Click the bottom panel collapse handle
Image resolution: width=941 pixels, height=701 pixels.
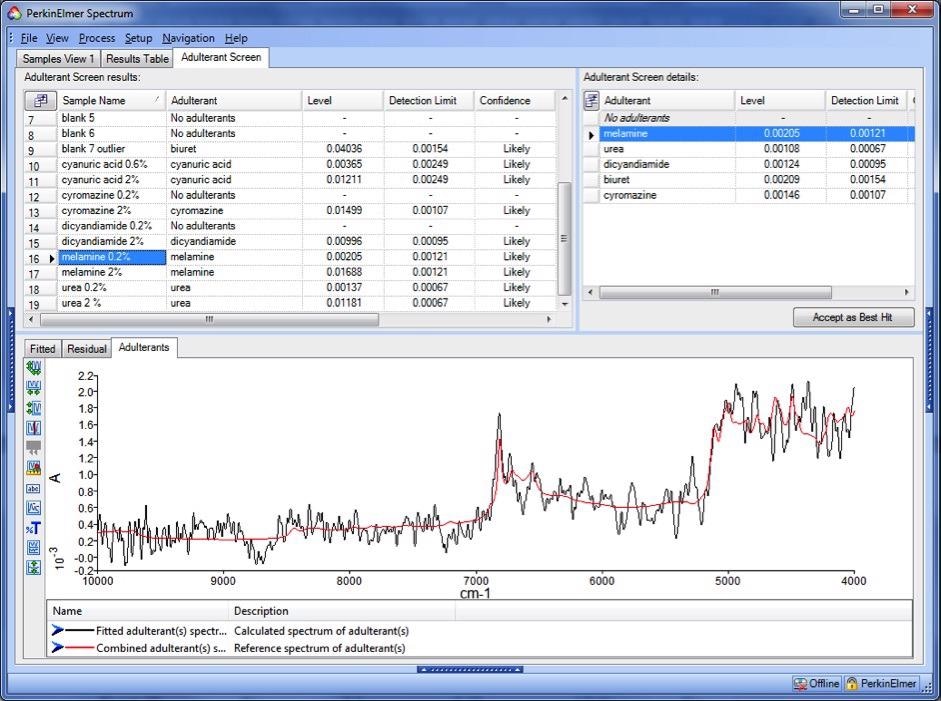click(470, 669)
